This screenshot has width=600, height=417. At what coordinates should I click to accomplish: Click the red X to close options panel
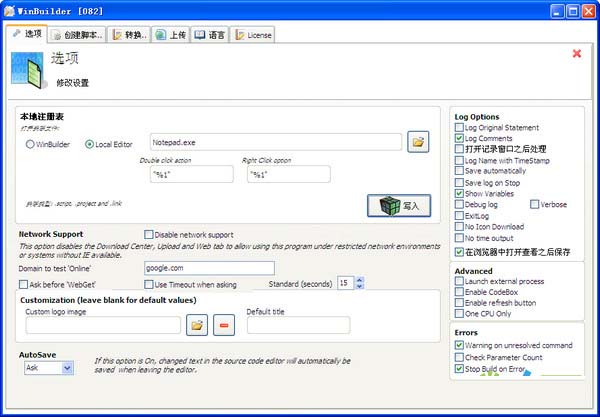click(576, 54)
